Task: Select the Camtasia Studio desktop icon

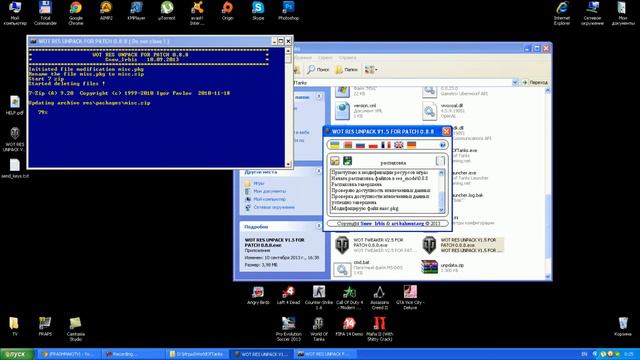Action: [76, 329]
